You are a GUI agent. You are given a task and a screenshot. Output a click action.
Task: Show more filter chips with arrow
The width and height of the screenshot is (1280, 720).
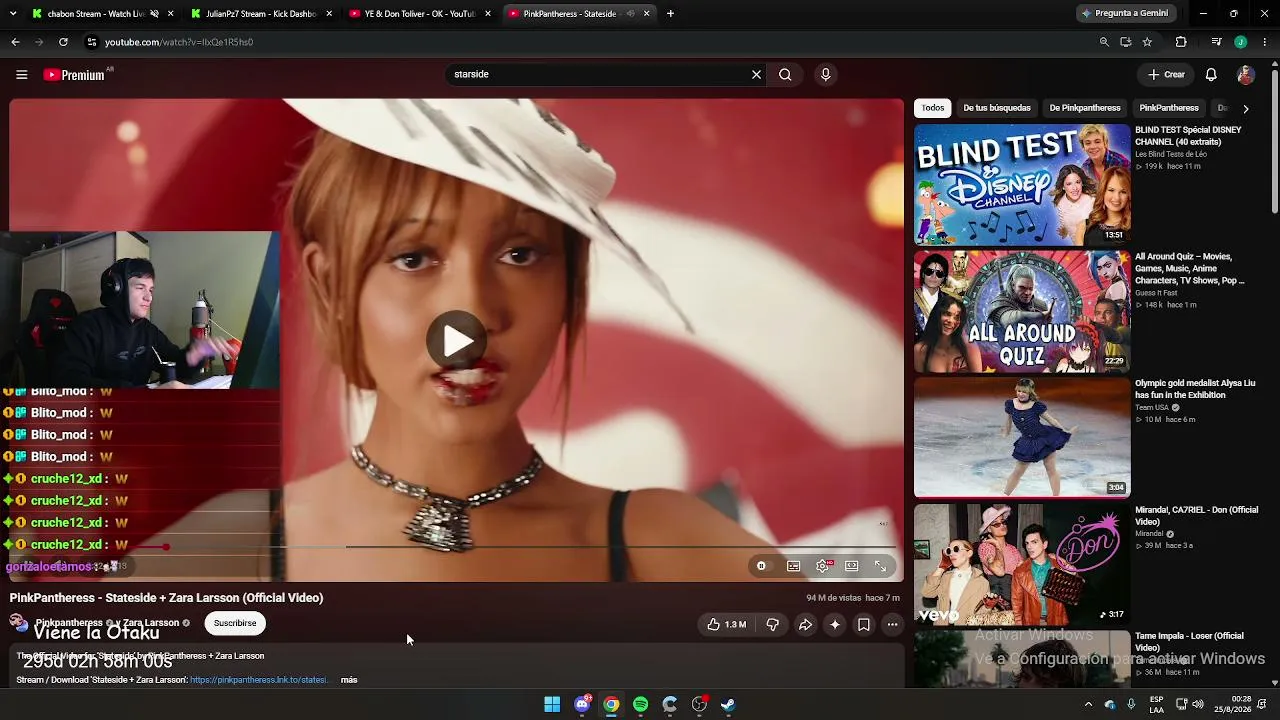tap(1245, 108)
